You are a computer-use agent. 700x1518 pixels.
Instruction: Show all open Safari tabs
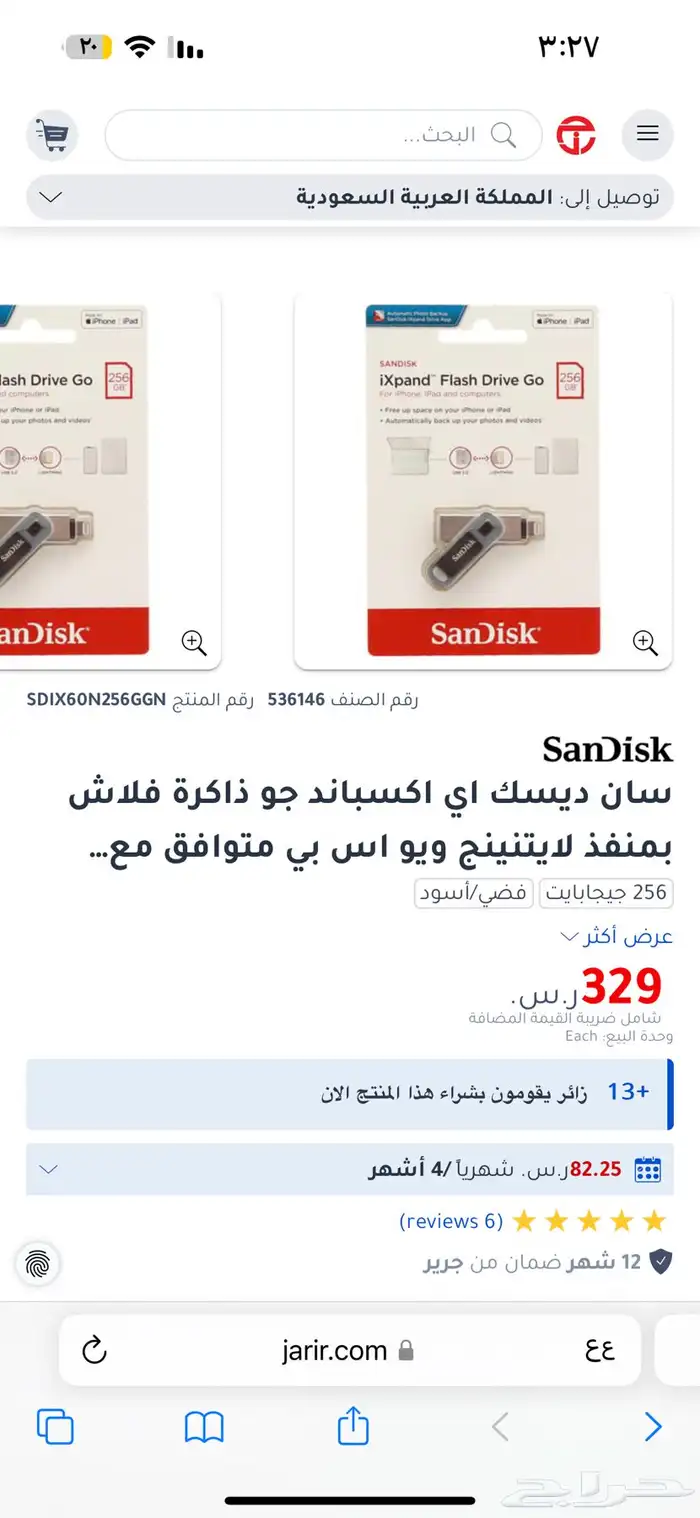tap(55, 1427)
